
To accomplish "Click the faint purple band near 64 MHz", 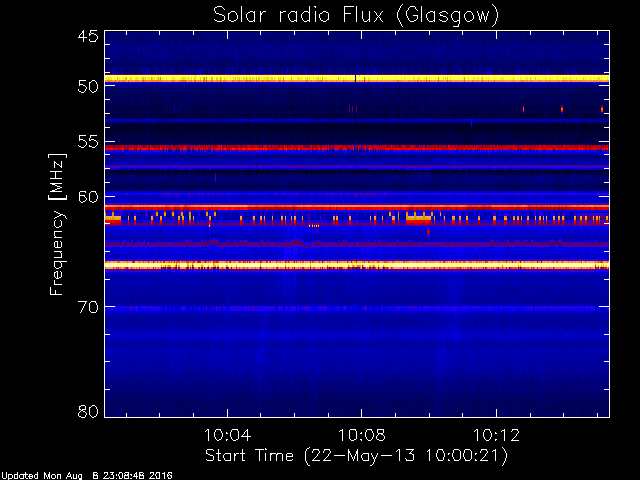I will tap(357, 244).
